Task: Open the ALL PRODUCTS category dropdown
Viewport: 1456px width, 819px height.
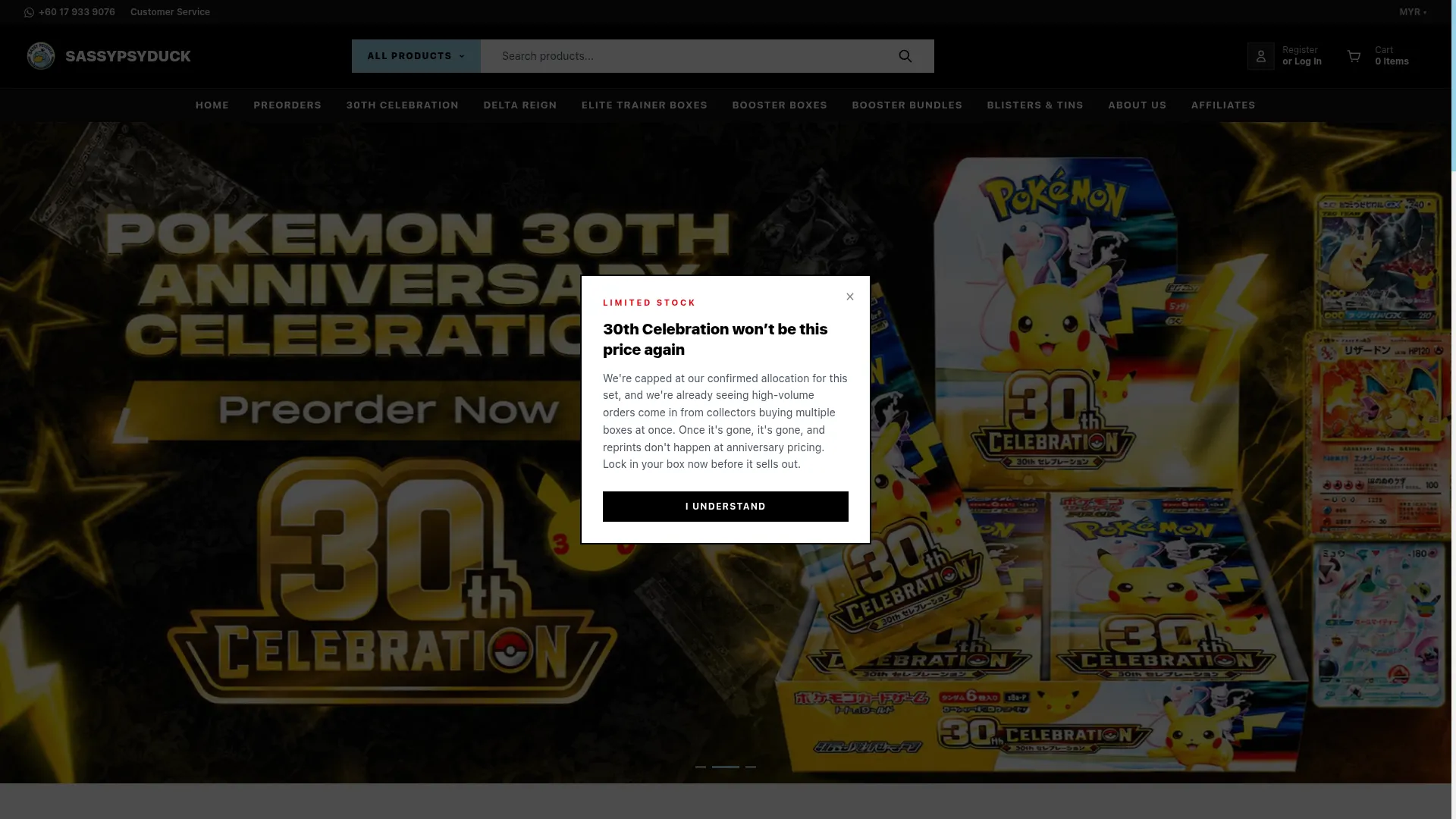Action: (416, 56)
